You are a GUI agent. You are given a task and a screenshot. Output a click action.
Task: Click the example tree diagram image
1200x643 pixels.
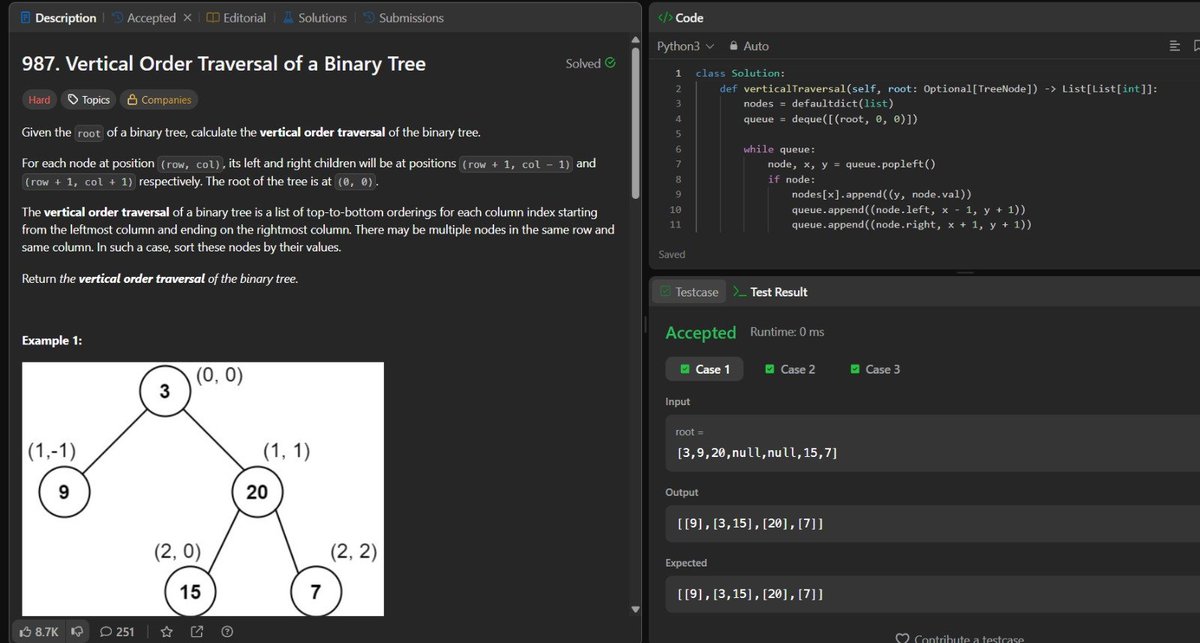click(203, 488)
